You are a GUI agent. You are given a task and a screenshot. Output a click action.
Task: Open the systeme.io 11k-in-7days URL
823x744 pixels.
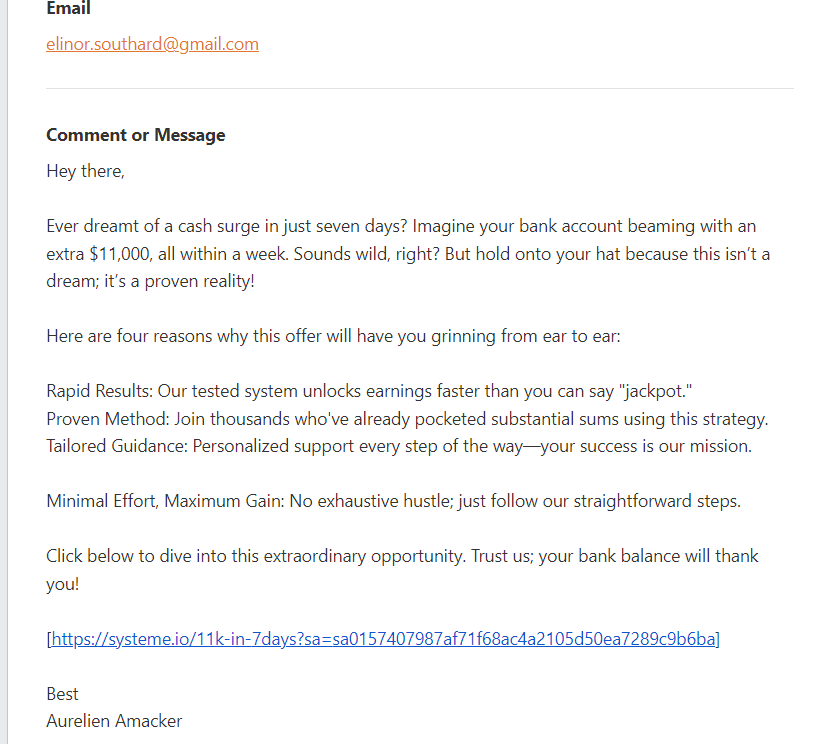384,639
